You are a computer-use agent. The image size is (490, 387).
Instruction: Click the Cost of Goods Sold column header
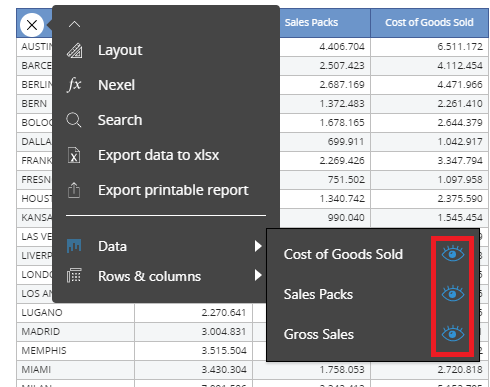(x=429, y=22)
